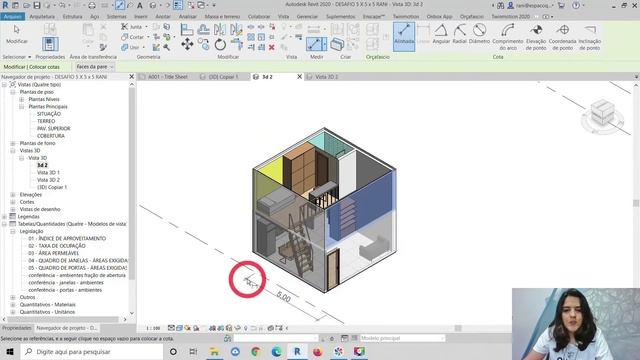The image size is (640, 360).
Task: Click the Create panel component icon
Action: [x=337, y=44]
